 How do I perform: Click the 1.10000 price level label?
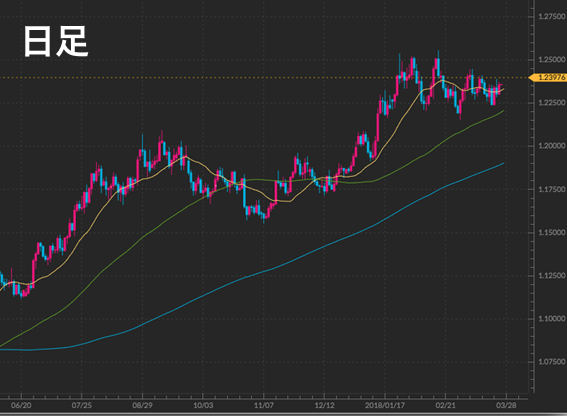[552, 319]
